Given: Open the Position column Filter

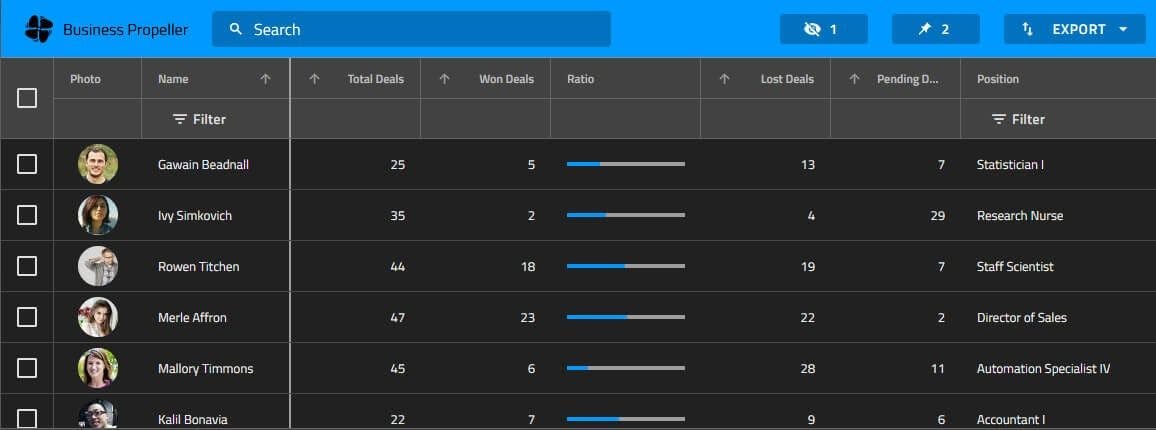Looking at the screenshot, I should point(1018,119).
